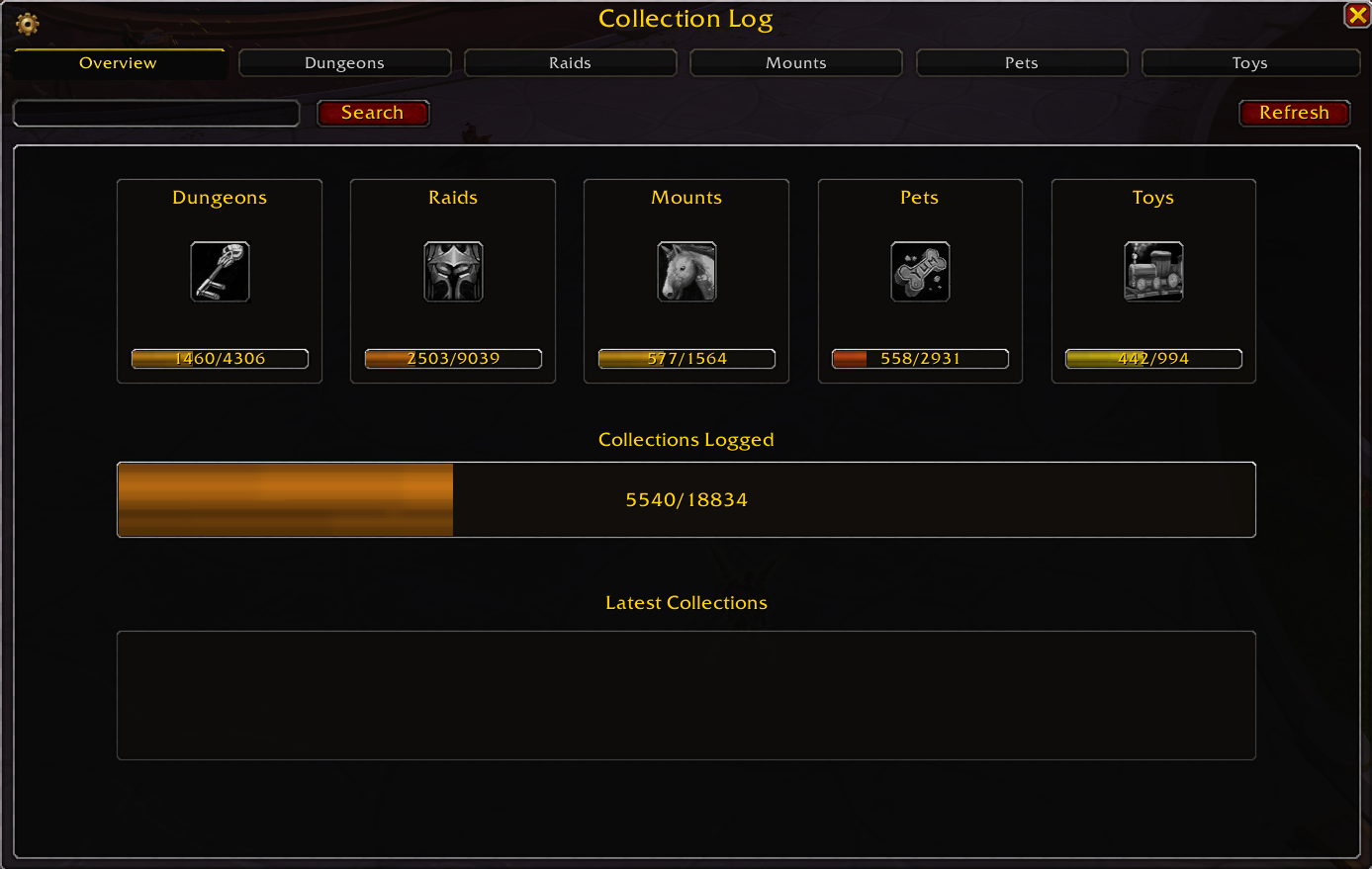This screenshot has width=1372, height=869.
Task: Switch to the Dungeons tab
Action: [344, 63]
